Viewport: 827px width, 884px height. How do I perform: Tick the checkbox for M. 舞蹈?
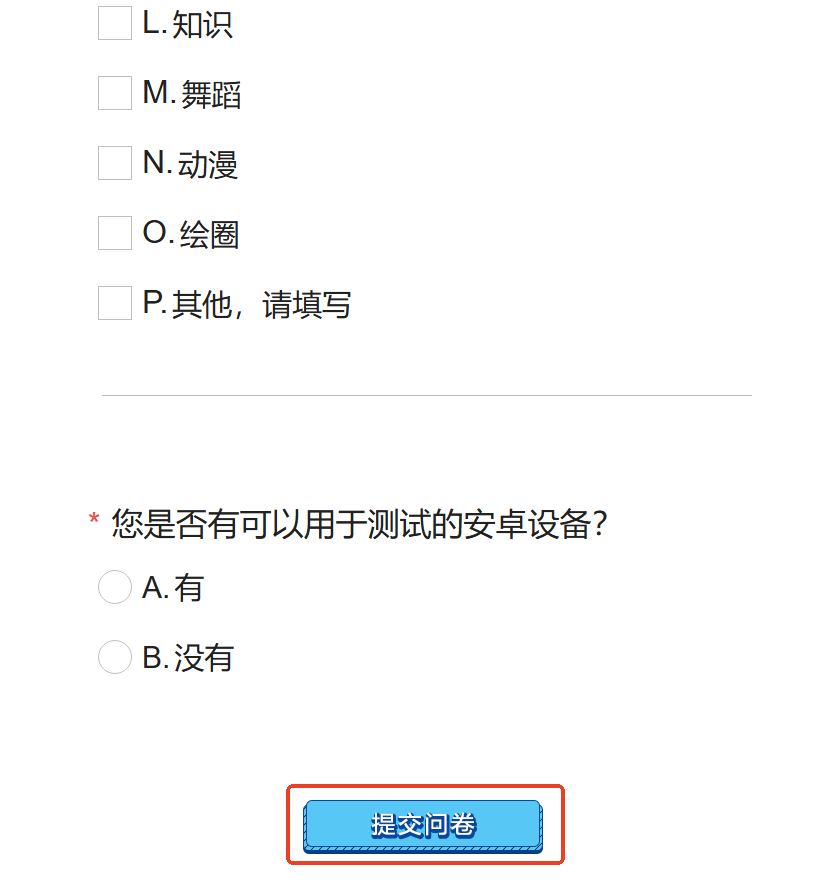click(x=115, y=93)
